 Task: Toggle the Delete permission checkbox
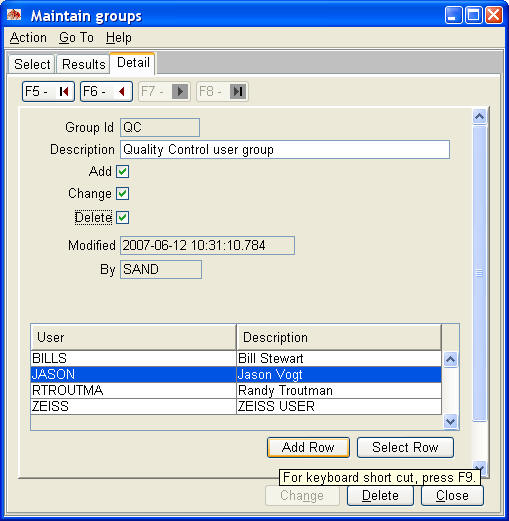click(122, 217)
